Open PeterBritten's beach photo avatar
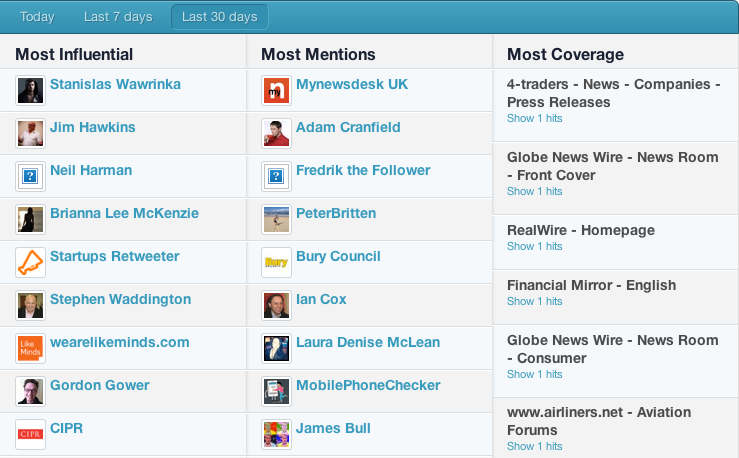The image size is (739, 458). click(276, 219)
